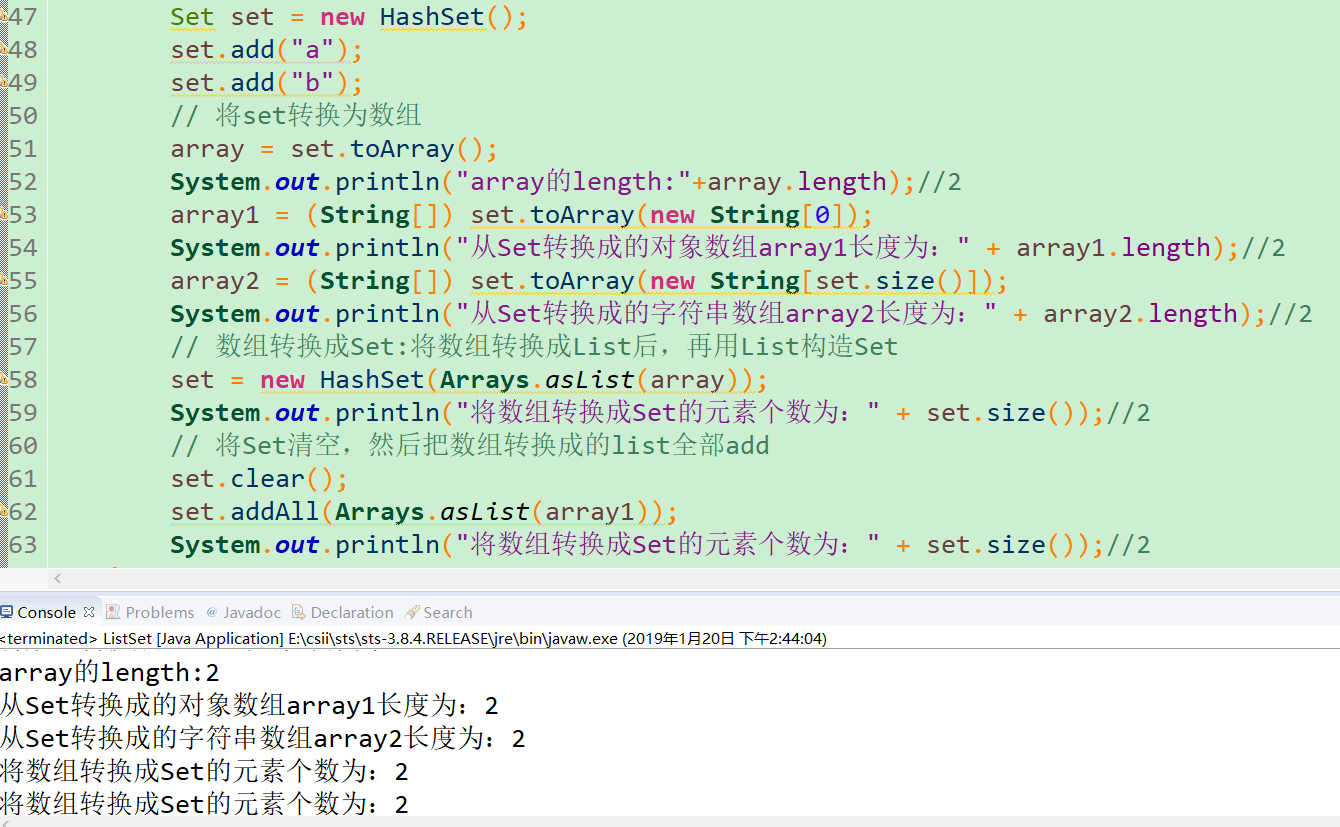Place cursor on set.add("b") line
Screen dimensions: 1340x827
[x=266, y=83]
